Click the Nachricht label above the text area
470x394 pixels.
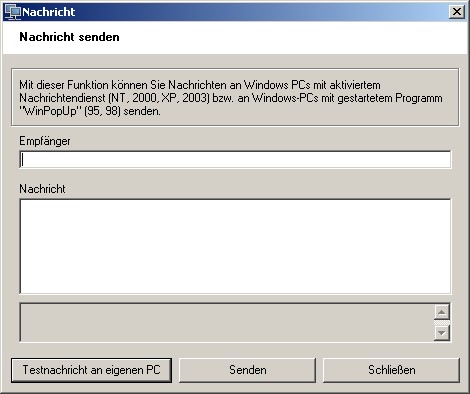[x=42, y=189]
